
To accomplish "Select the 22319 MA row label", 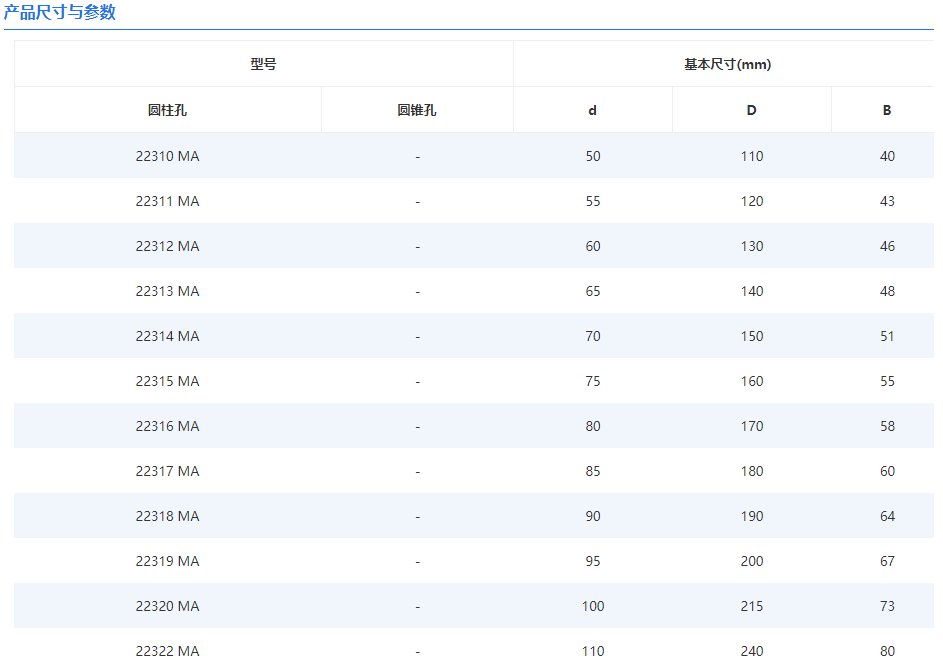I will [167, 561].
